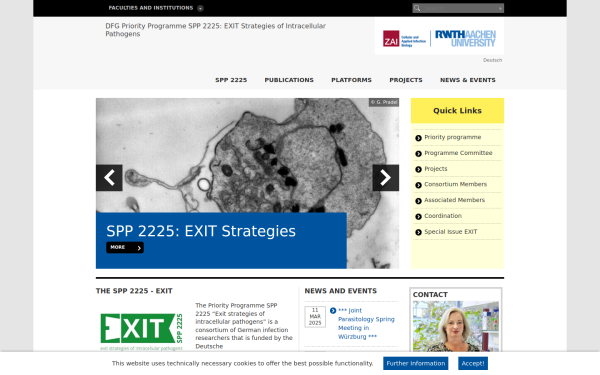Click the contact person photo
Image resolution: width=600 pixels, height=375 pixels.
point(456,326)
